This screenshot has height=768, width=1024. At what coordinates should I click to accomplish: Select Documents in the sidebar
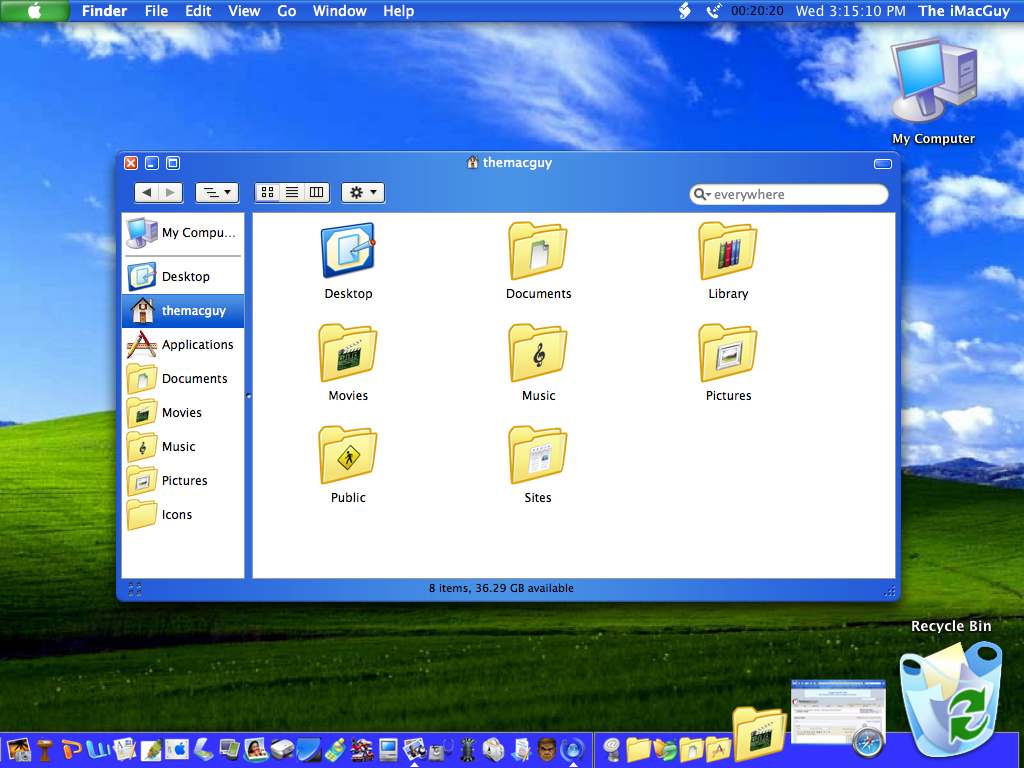(183, 378)
